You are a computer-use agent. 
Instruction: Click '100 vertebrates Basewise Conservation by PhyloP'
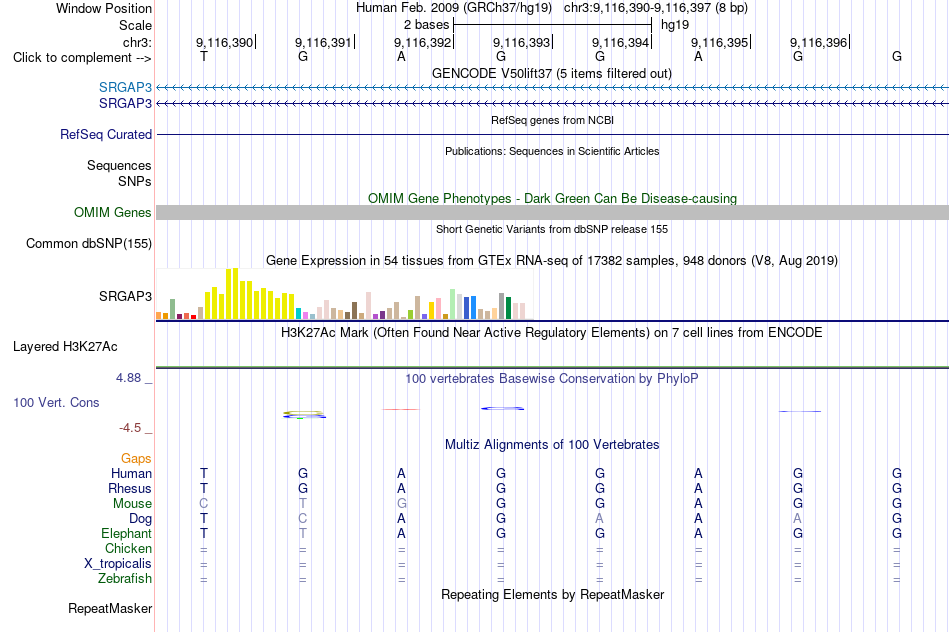tap(552, 379)
